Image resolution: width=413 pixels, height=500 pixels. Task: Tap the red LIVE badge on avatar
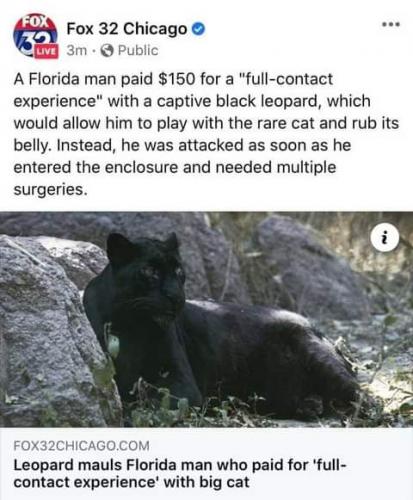(x=46, y=52)
